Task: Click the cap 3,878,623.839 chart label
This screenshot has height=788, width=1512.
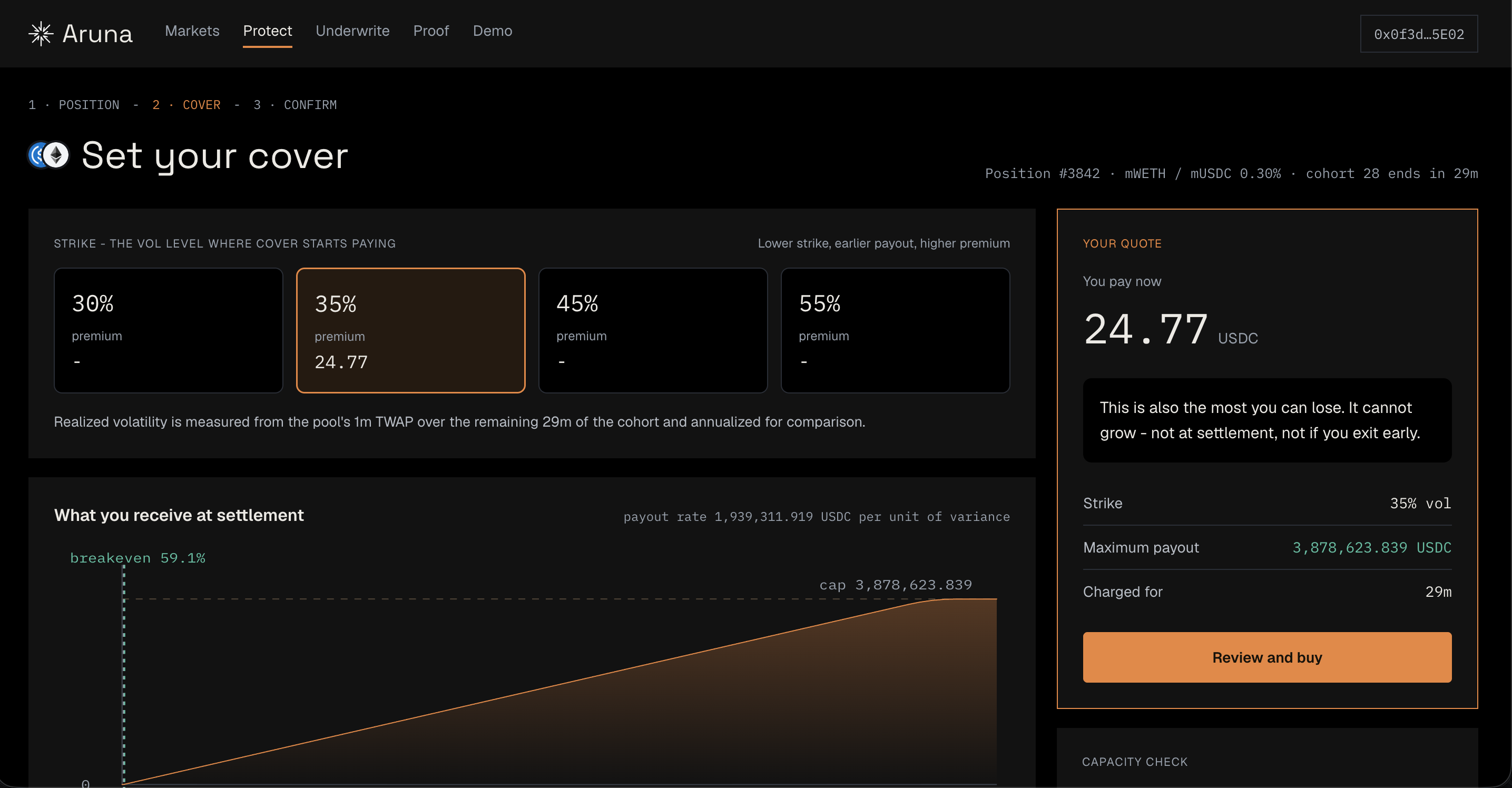Action: pyautogui.click(x=896, y=584)
